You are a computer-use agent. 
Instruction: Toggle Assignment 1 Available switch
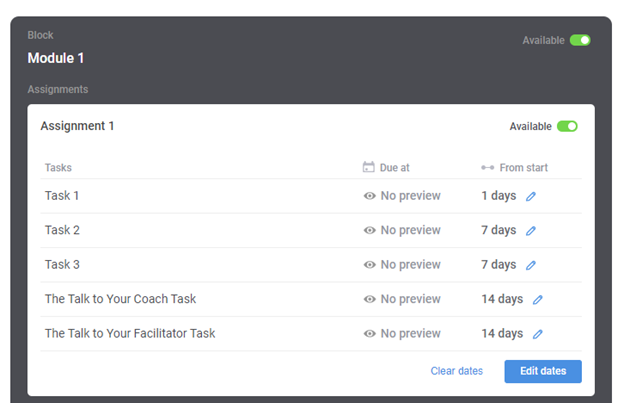point(567,126)
